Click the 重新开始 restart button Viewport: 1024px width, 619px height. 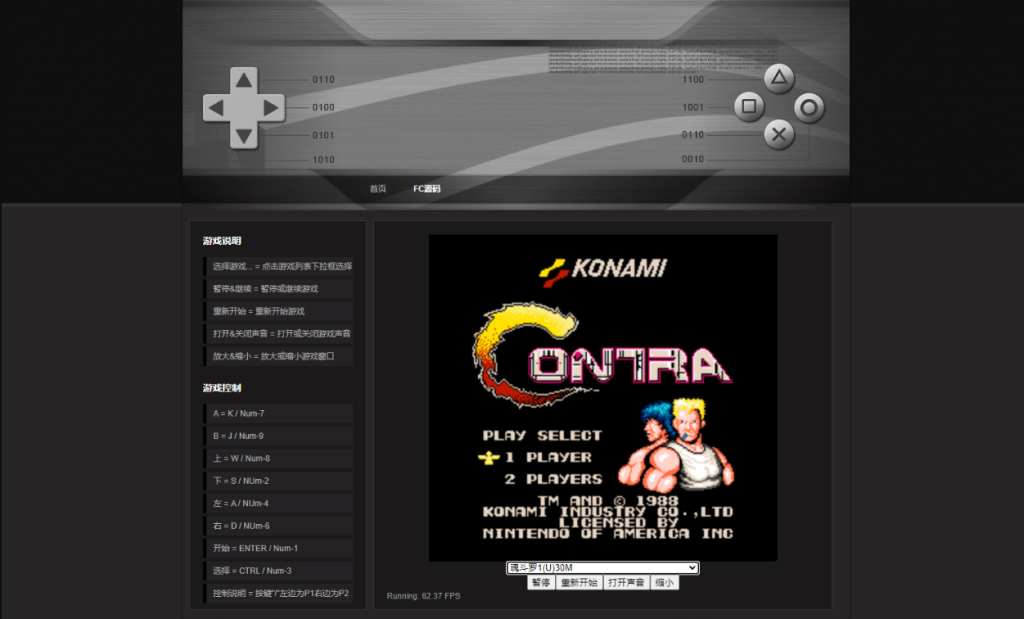(578, 582)
